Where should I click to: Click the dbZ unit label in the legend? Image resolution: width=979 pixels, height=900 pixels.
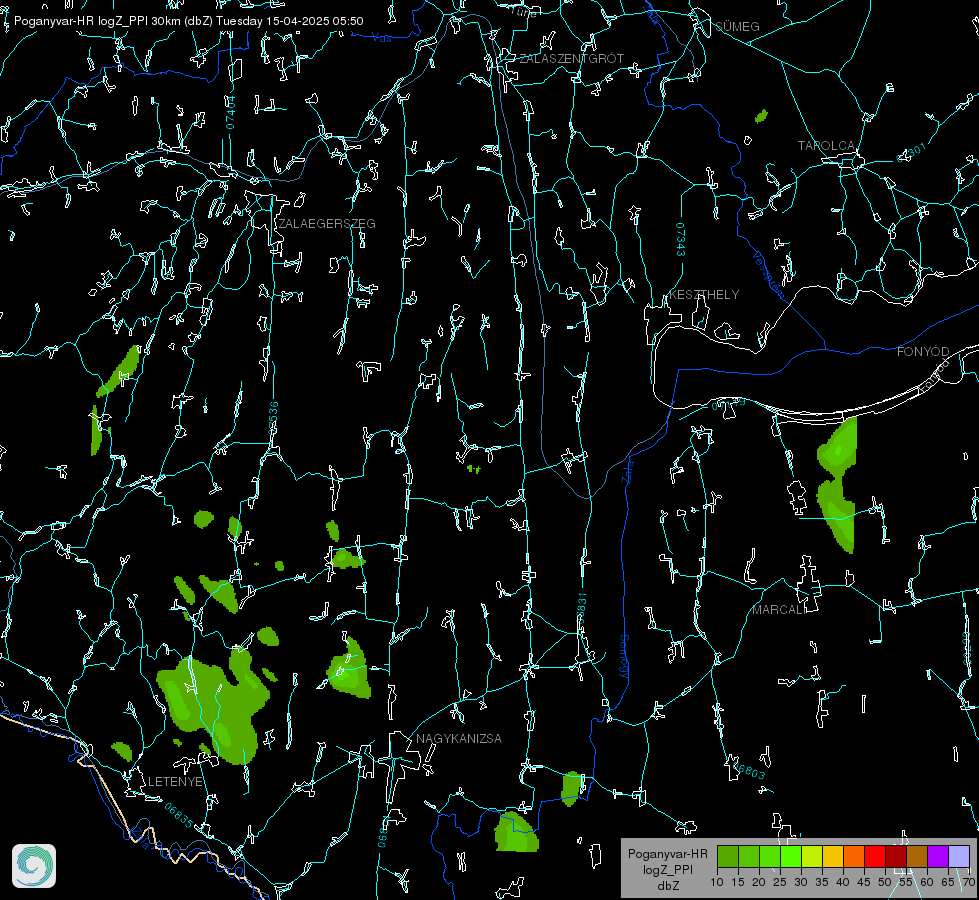point(667,886)
